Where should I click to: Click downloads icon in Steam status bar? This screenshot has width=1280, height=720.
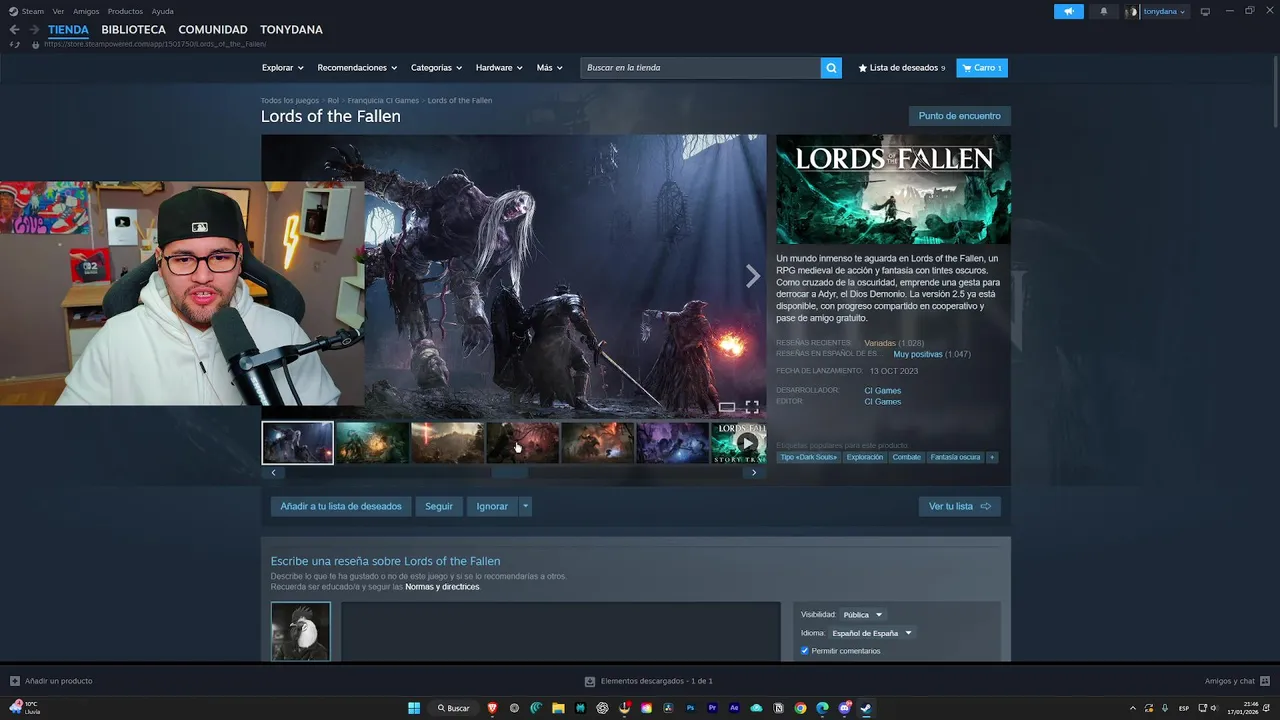point(590,681)
